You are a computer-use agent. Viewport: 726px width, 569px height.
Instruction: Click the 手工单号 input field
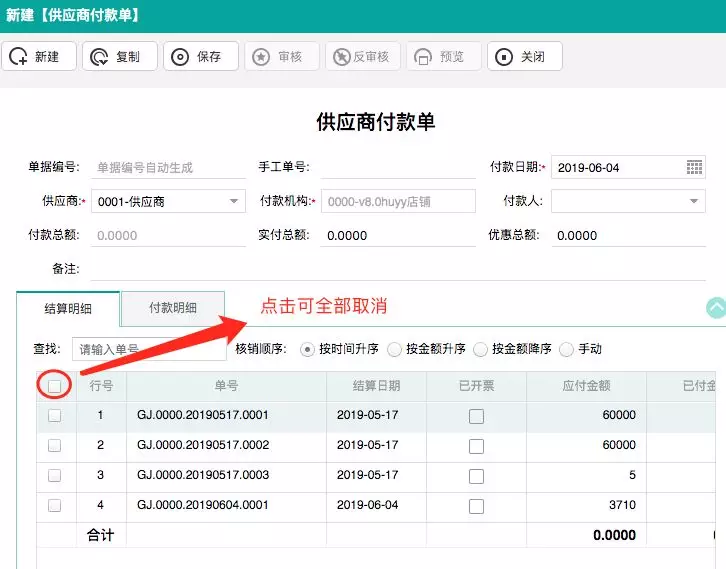coord(398,167)
